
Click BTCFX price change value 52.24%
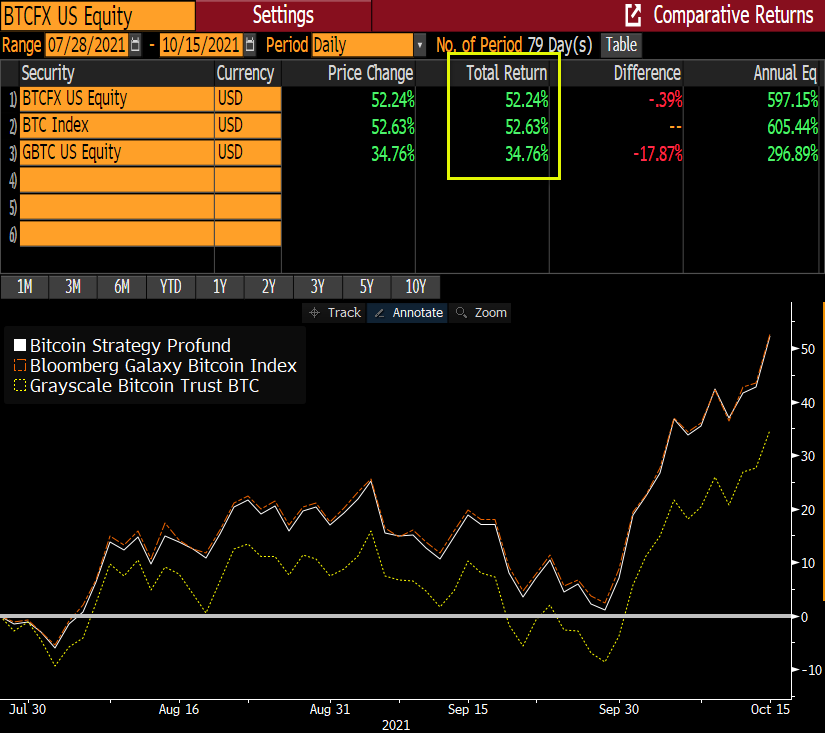pyautogui.click(x=393, y=99)
